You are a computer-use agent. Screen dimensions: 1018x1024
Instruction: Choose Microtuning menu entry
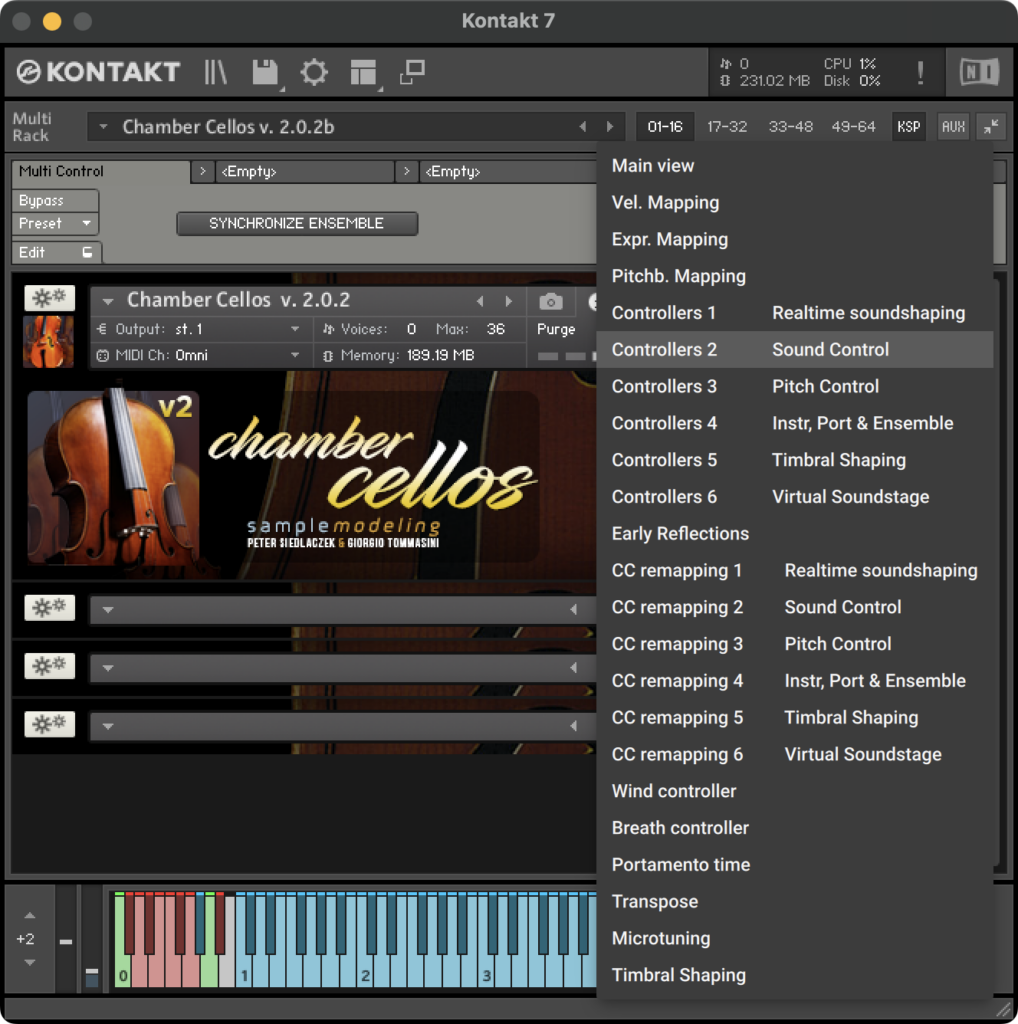(795, 938)
